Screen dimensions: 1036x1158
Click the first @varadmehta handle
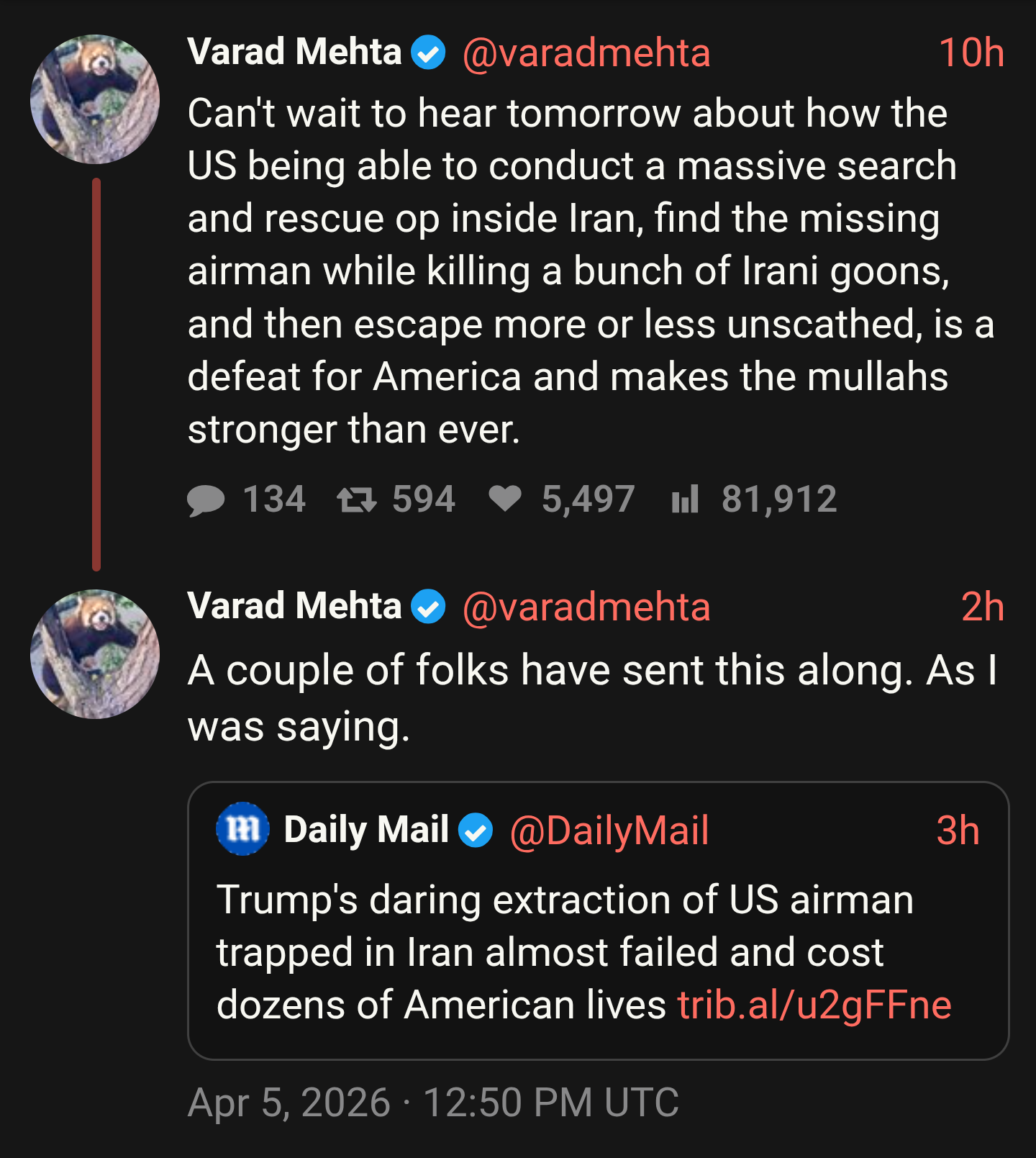click(586, 53)
